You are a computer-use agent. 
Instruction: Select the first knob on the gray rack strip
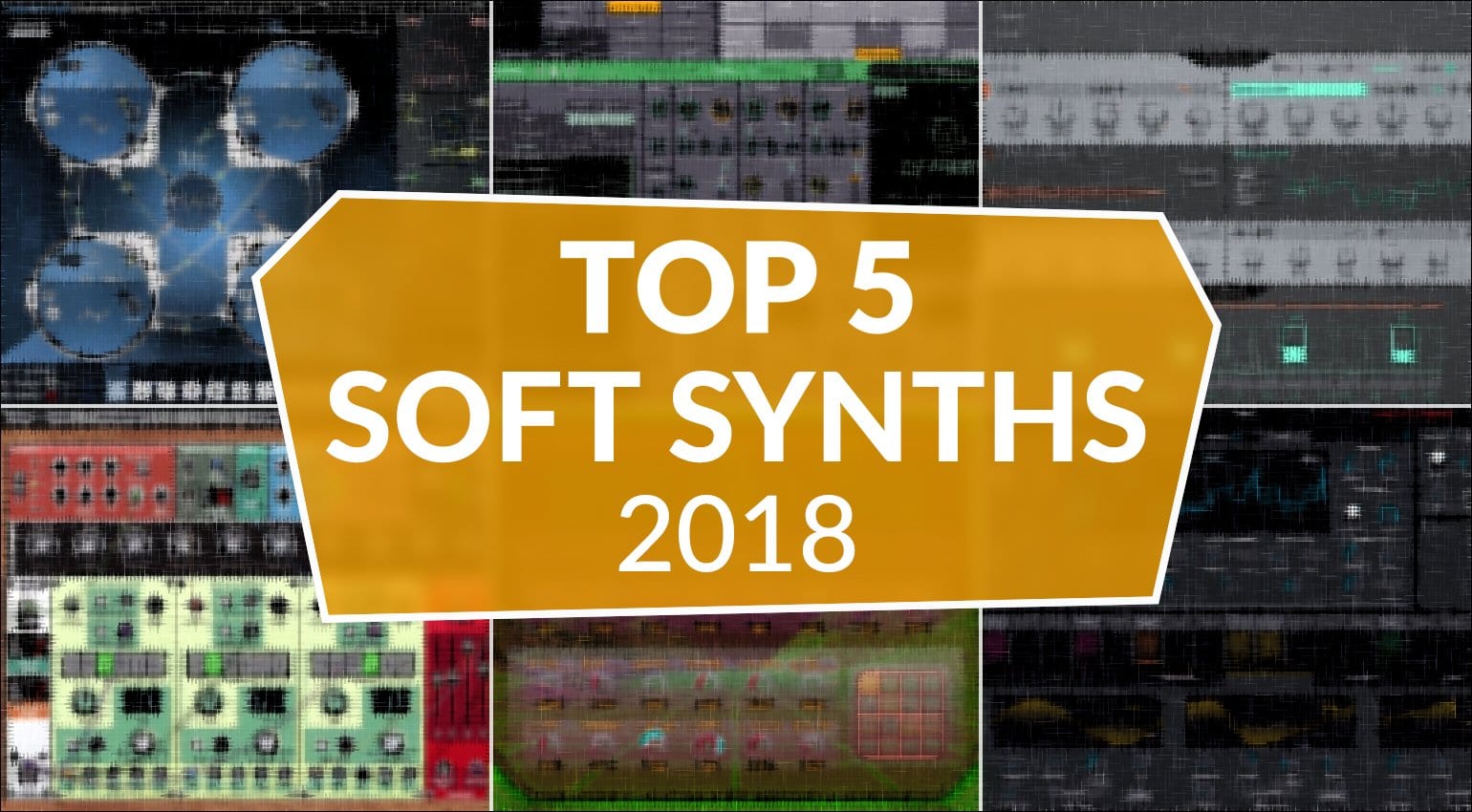tap(1013, 115)
